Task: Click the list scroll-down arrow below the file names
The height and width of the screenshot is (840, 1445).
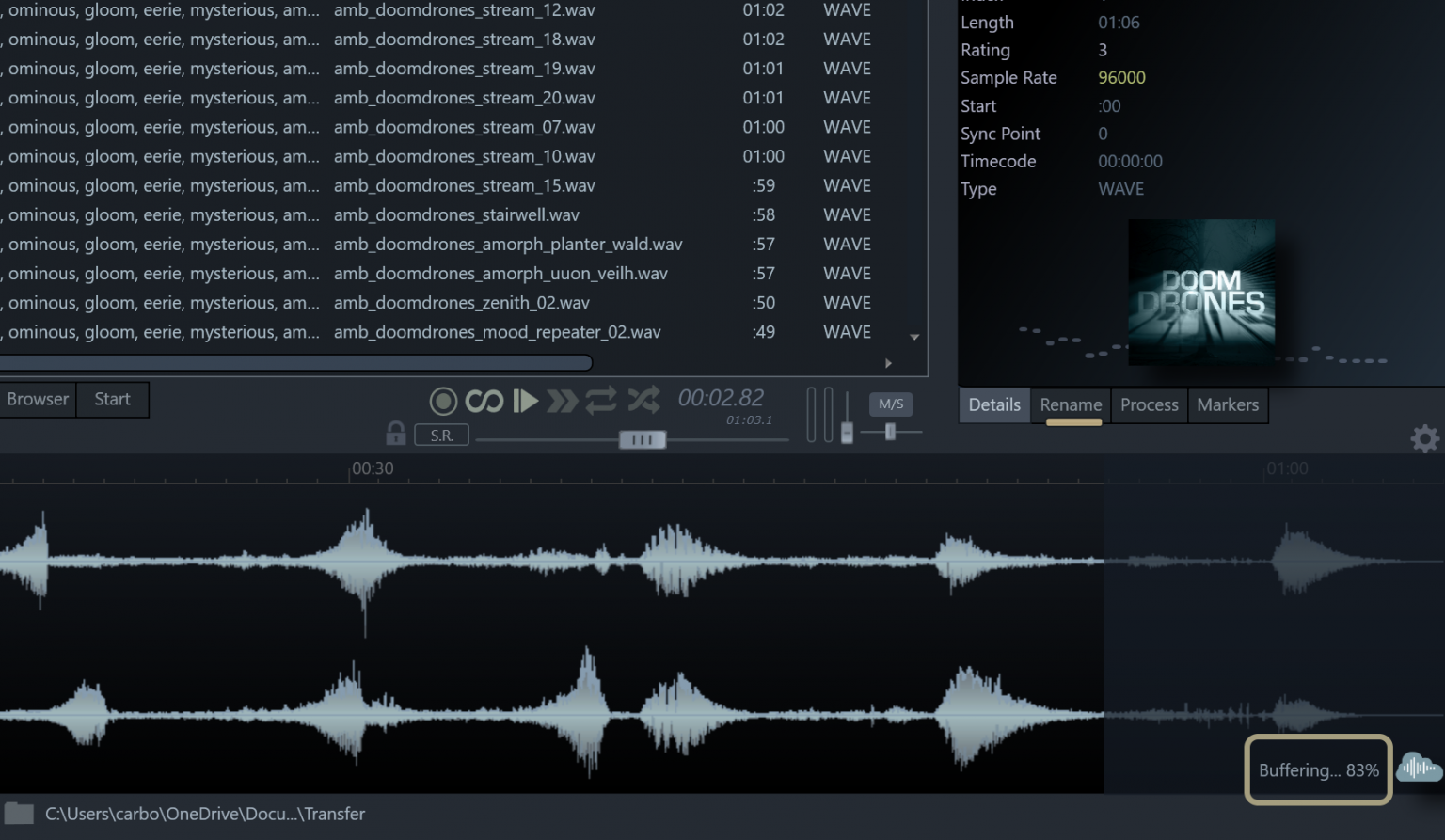Action: tap(913, 336)
